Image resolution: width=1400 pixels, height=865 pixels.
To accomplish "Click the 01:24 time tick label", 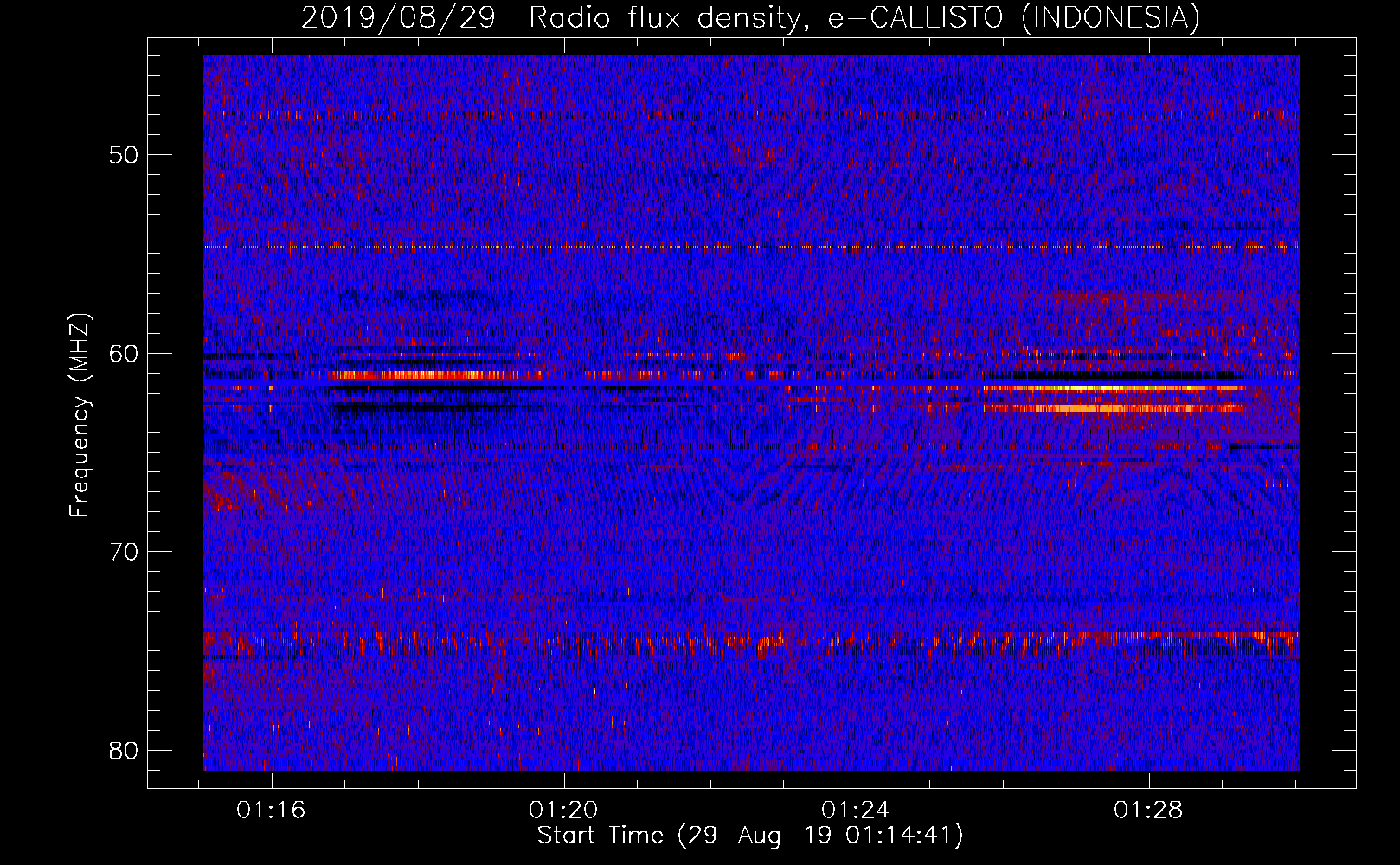I will click(857, 811).
